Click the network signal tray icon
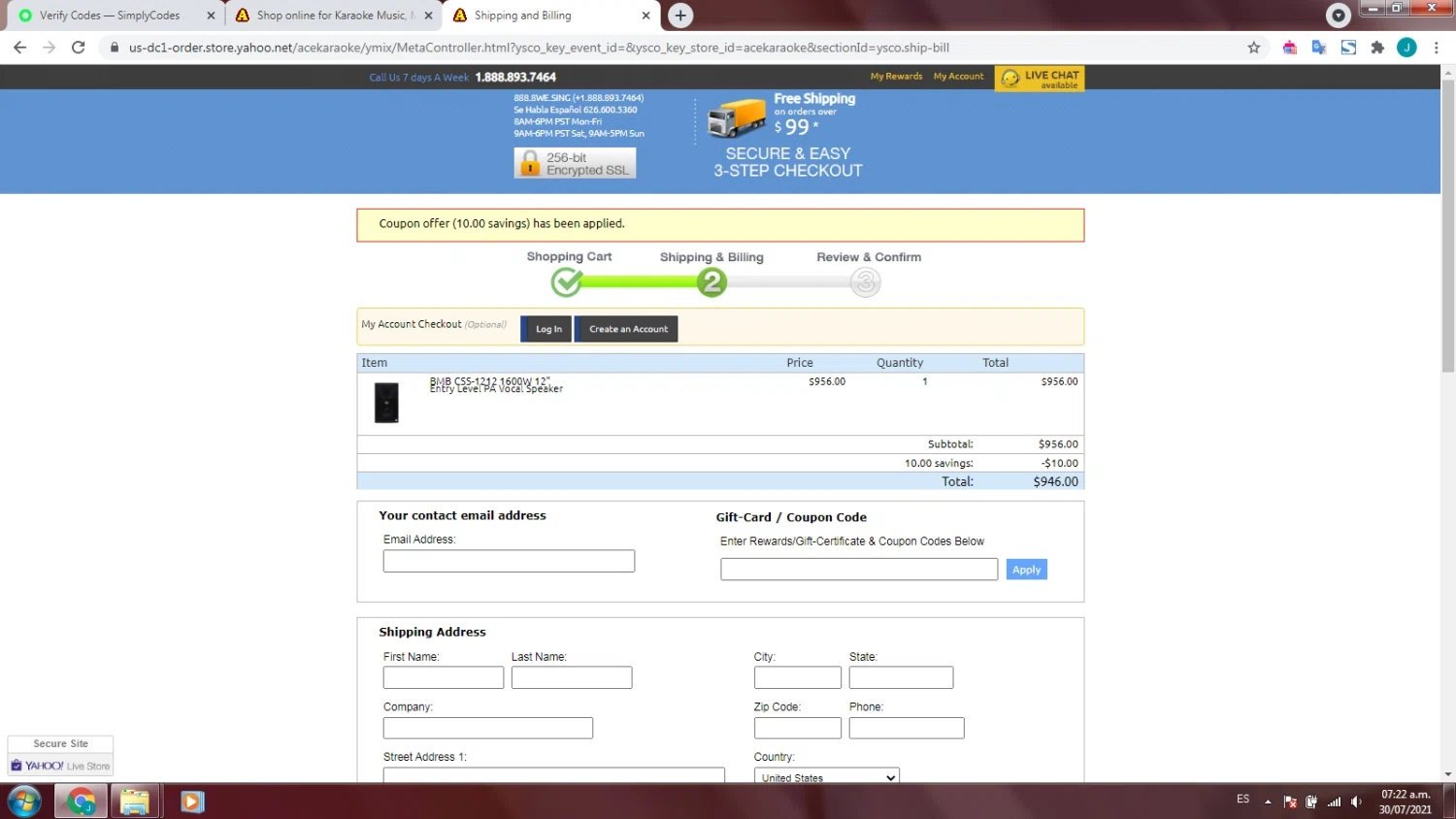The height and width of the screenshot is (819, 1456). (x=1334, y=802)
